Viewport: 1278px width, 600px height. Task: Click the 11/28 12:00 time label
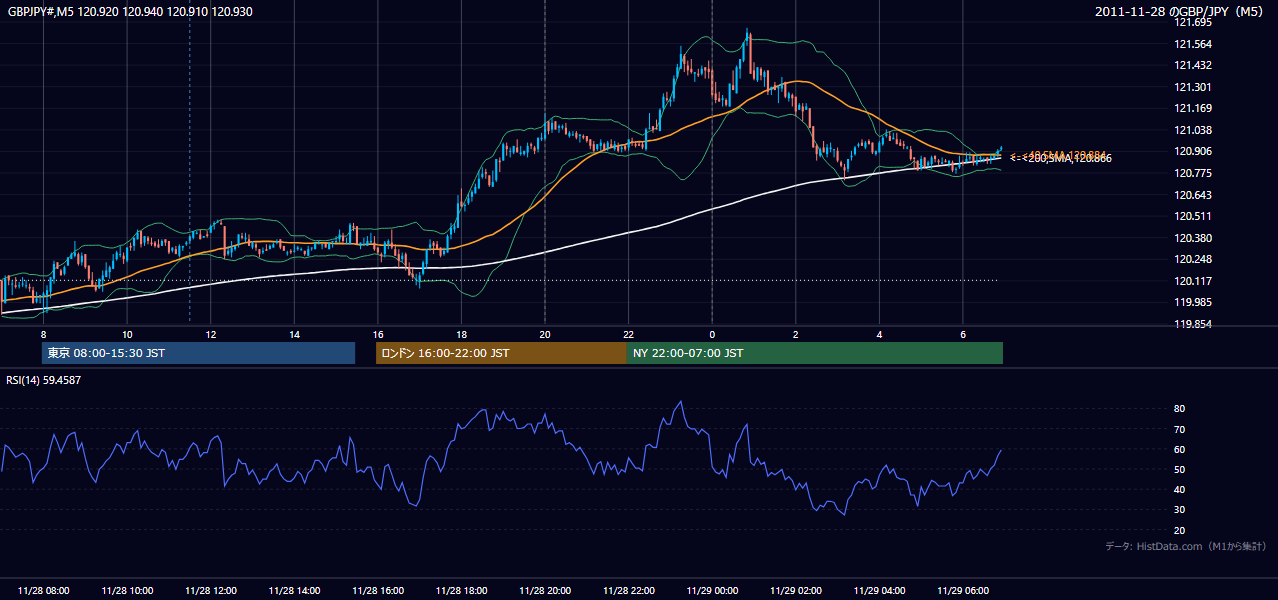point(210,591)
